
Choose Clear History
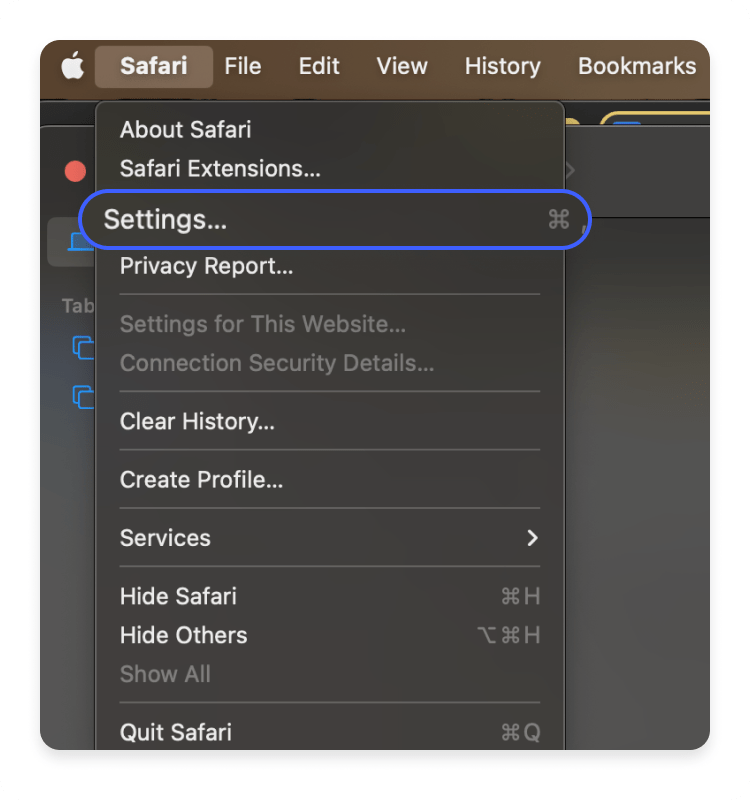pyautogui.click(x=196, y=421)
